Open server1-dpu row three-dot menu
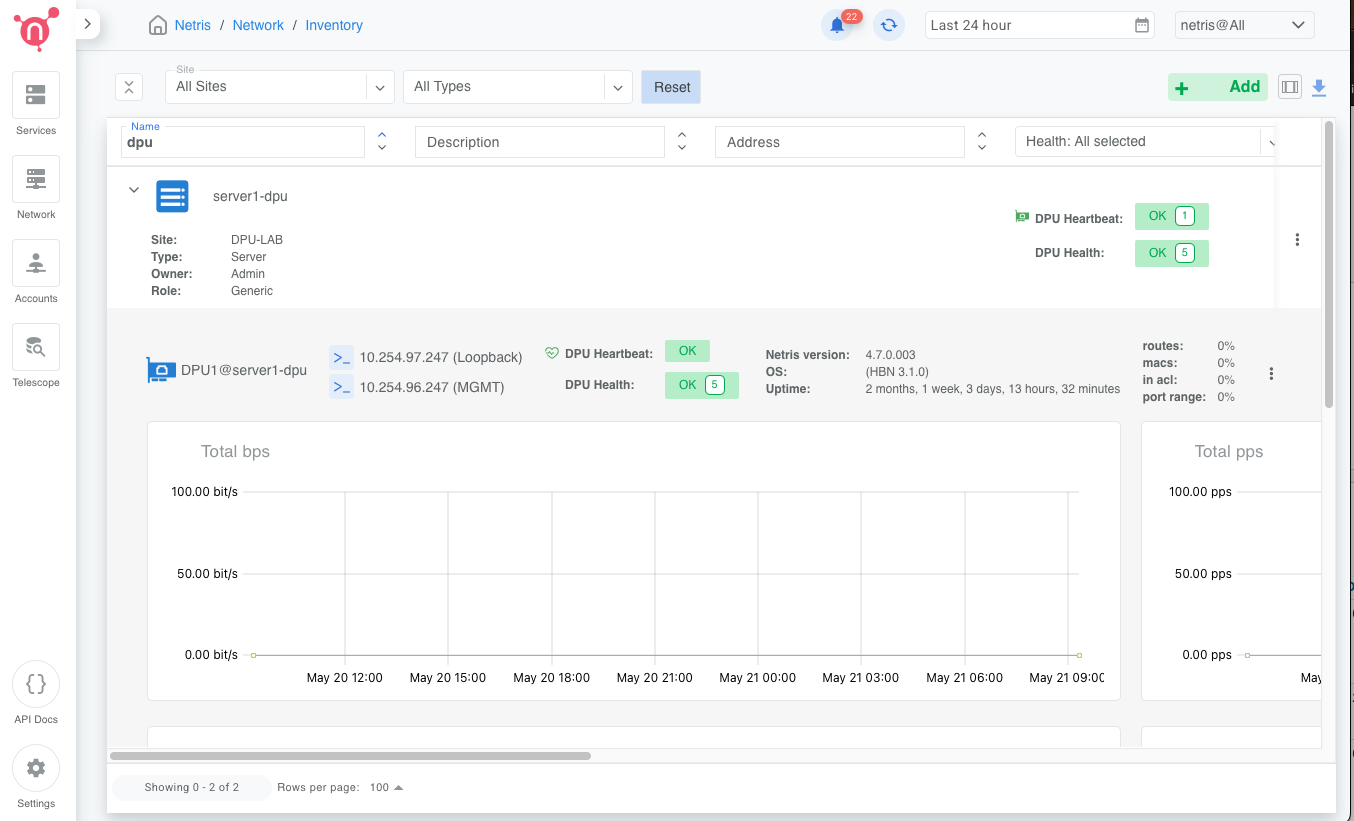The width and height of the screenshot is (1354, 821). 1297,240
